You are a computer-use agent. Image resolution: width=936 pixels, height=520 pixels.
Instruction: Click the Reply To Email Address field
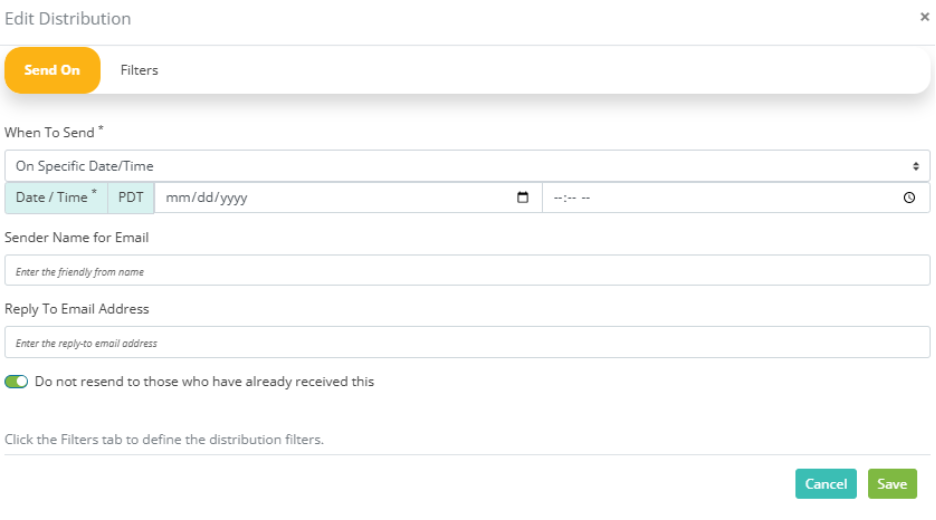pos(467,342)
